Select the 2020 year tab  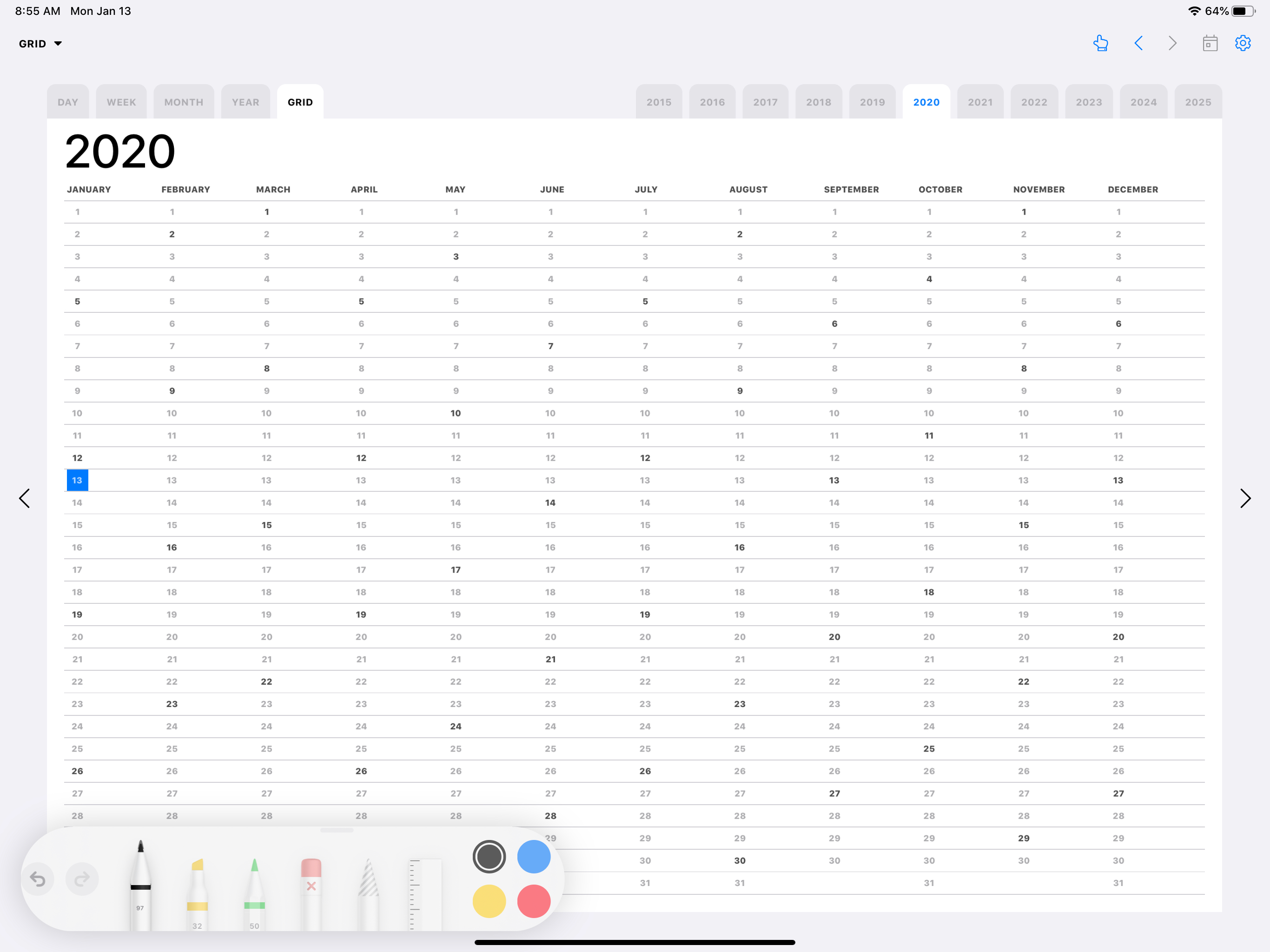[926, 102]
